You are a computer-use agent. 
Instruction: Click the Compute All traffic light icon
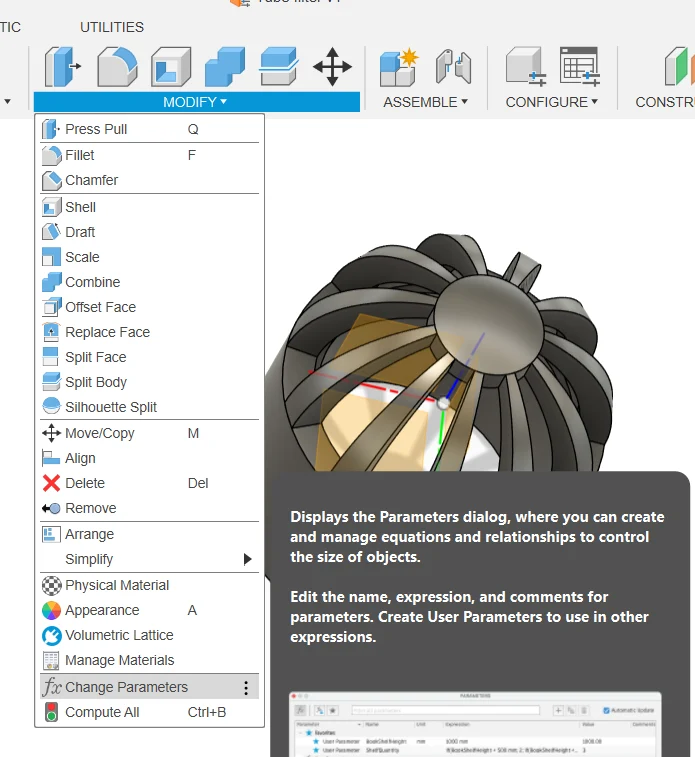click(52, 713)
